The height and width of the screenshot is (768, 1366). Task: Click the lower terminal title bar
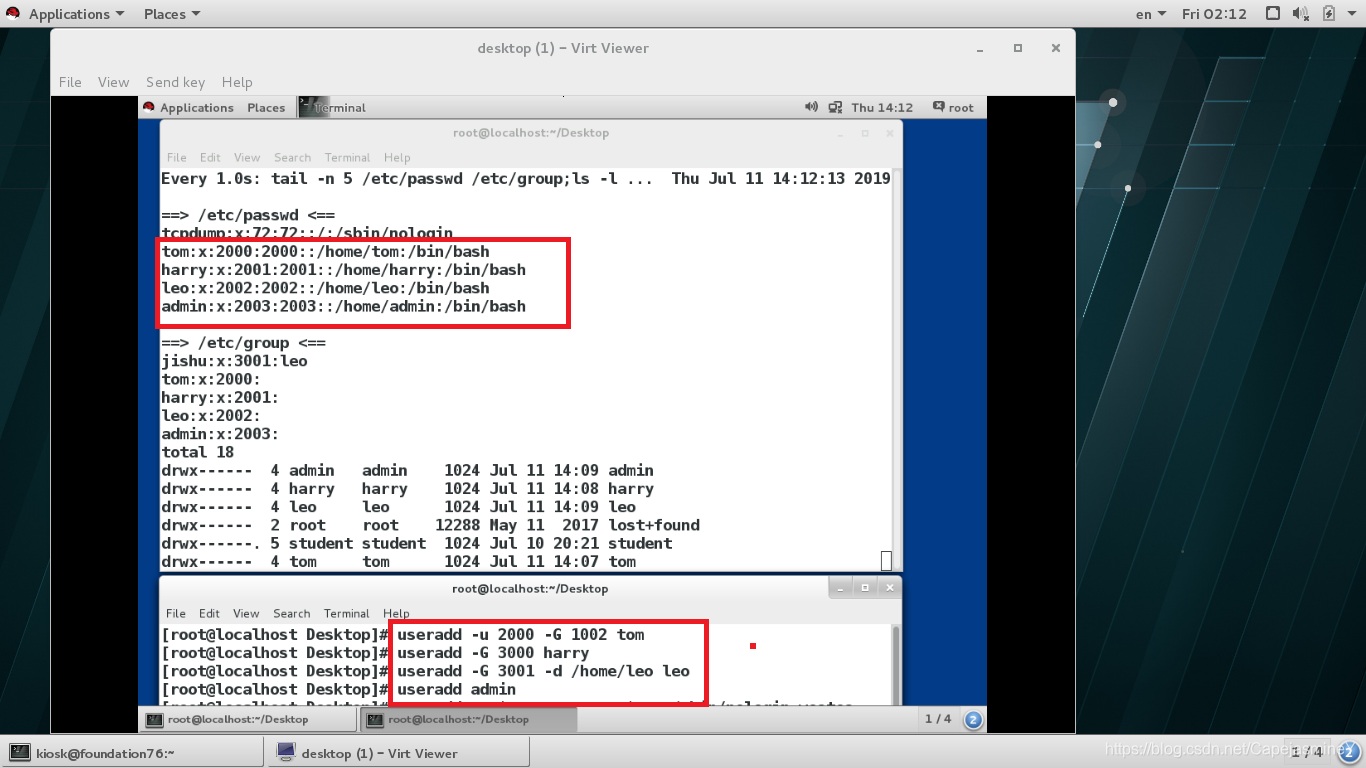pos(530,588)
